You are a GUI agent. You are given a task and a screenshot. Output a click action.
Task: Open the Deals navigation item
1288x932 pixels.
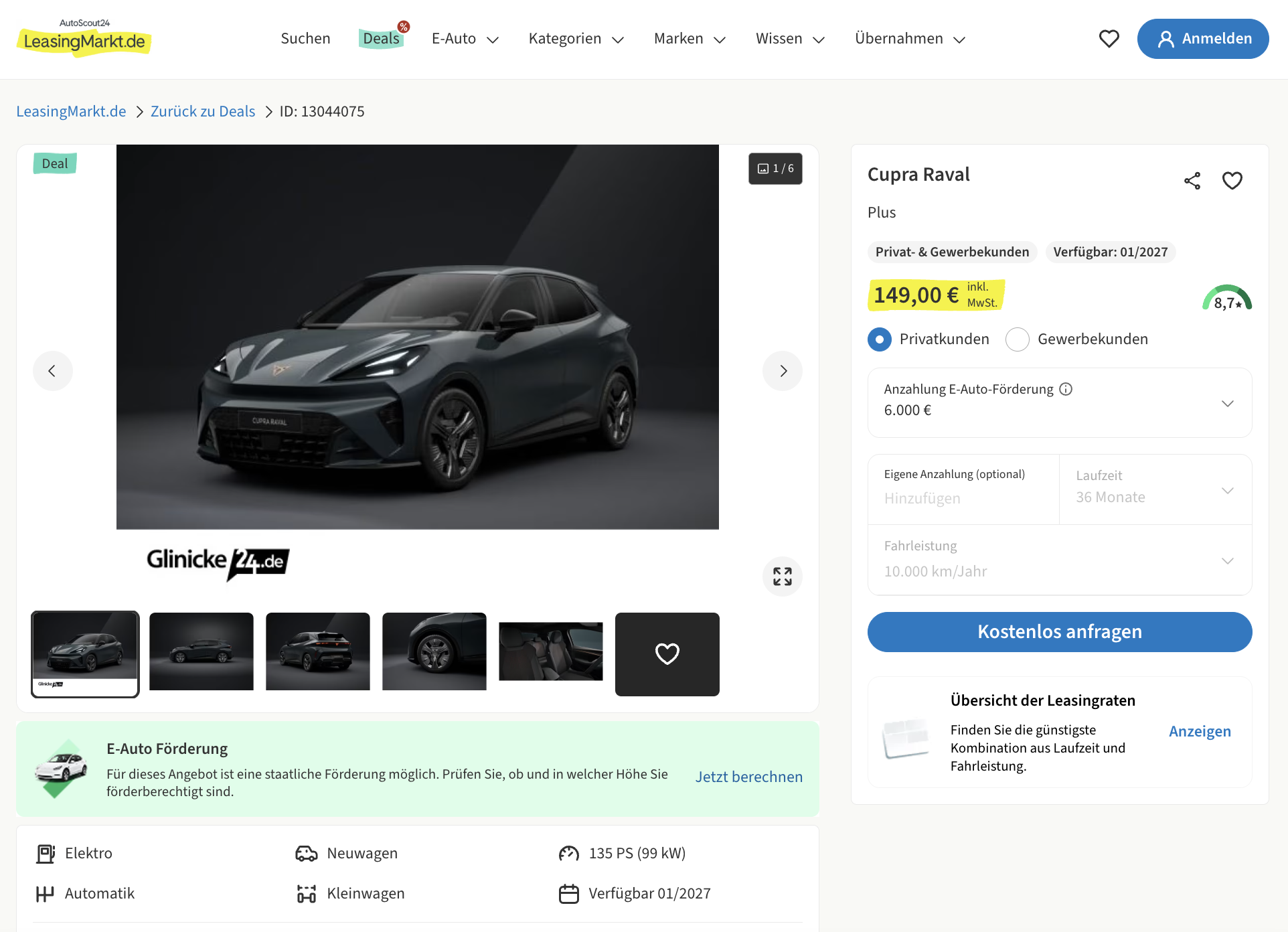[382, 39]
